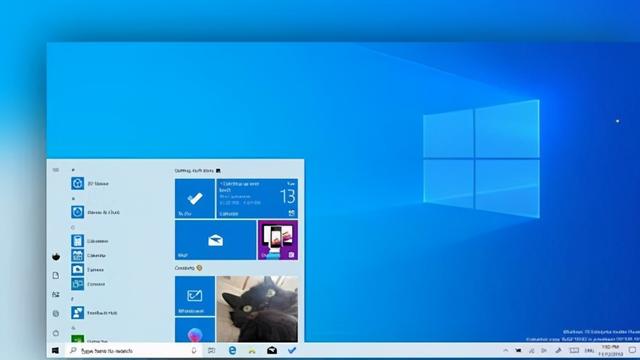Click the volume icon in system tray

(544, 350)
